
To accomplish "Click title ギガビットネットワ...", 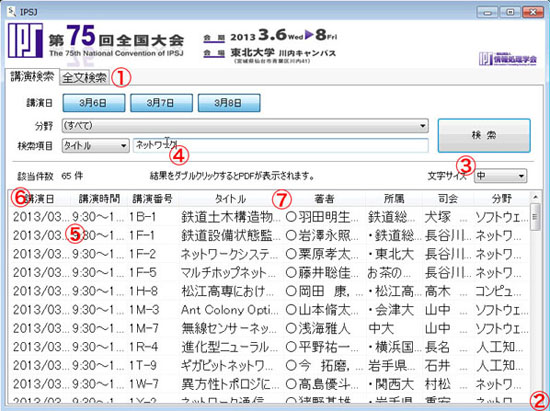I will tap(227, 366).
